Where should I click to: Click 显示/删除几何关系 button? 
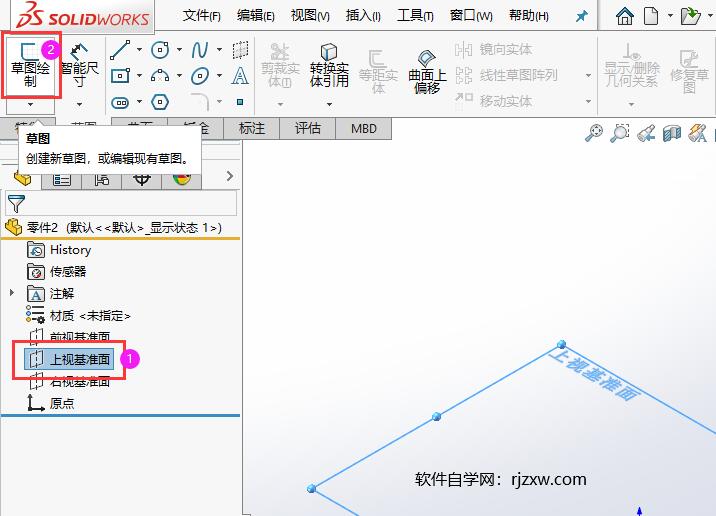632,65
